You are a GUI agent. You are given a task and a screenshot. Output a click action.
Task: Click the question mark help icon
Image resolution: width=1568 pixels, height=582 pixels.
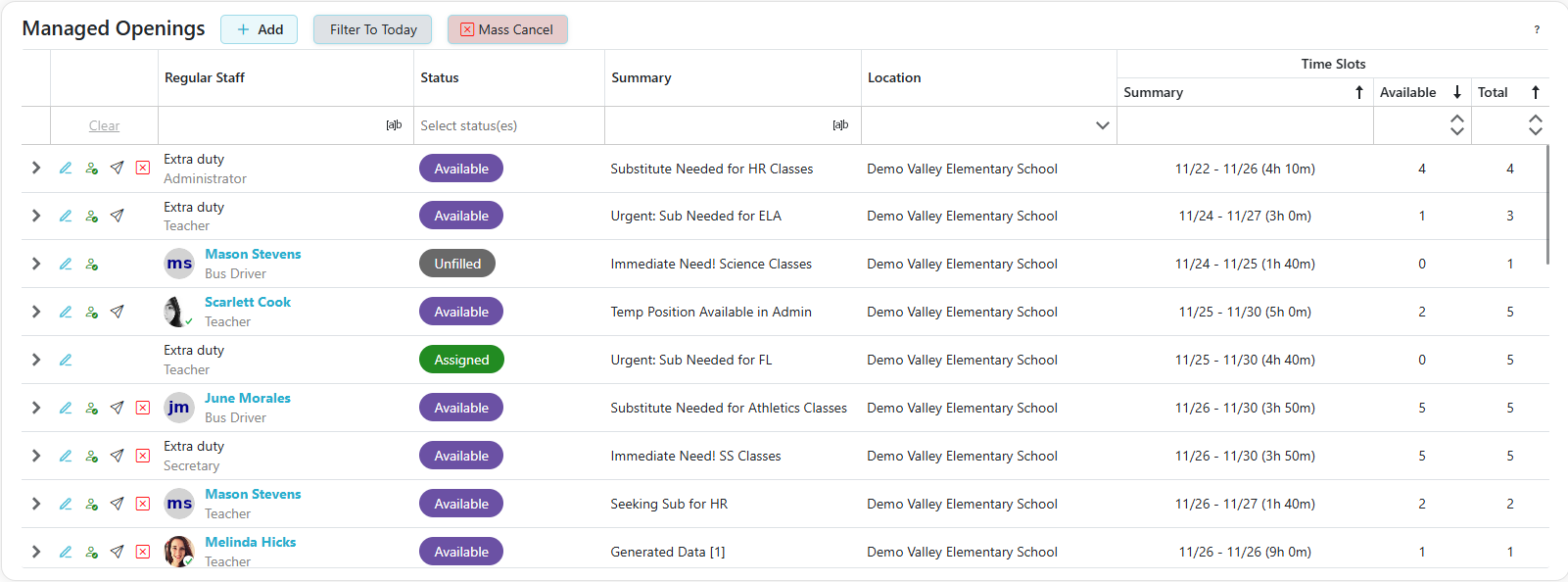(1537, 29)
